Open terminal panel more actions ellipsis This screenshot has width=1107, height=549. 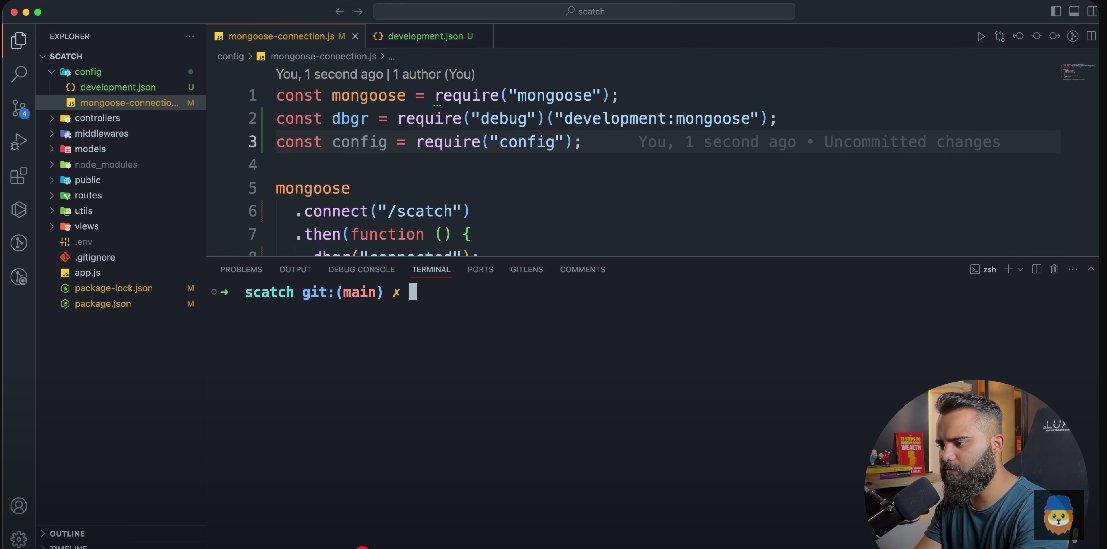coord(1073,269)
